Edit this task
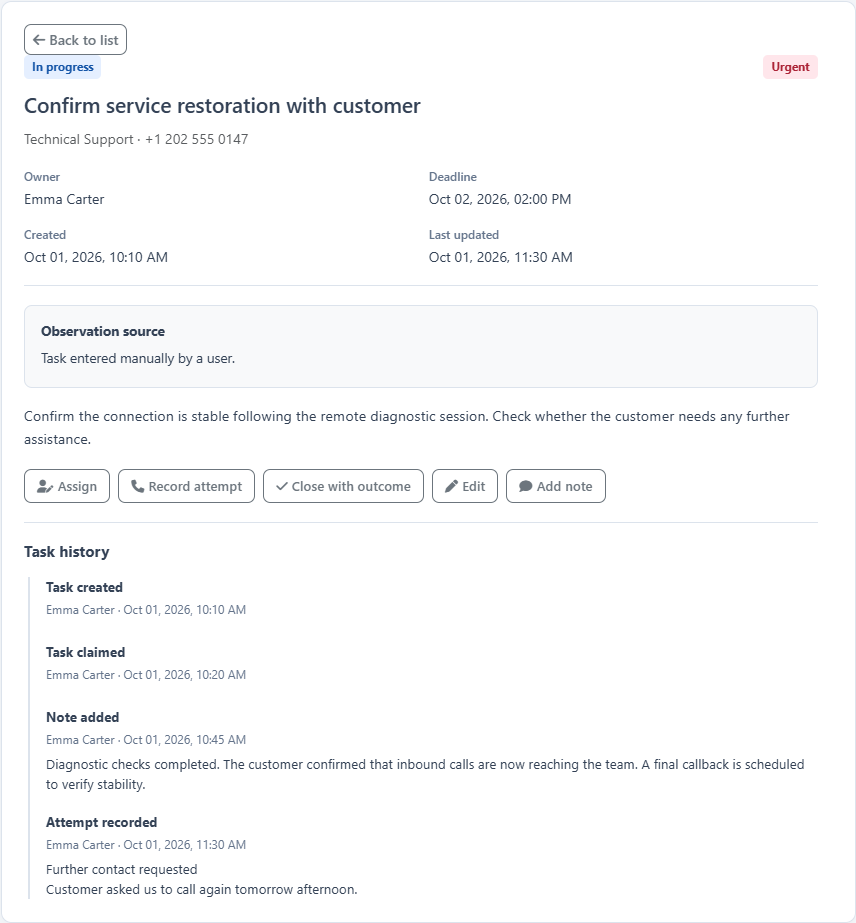 point(465,486)
